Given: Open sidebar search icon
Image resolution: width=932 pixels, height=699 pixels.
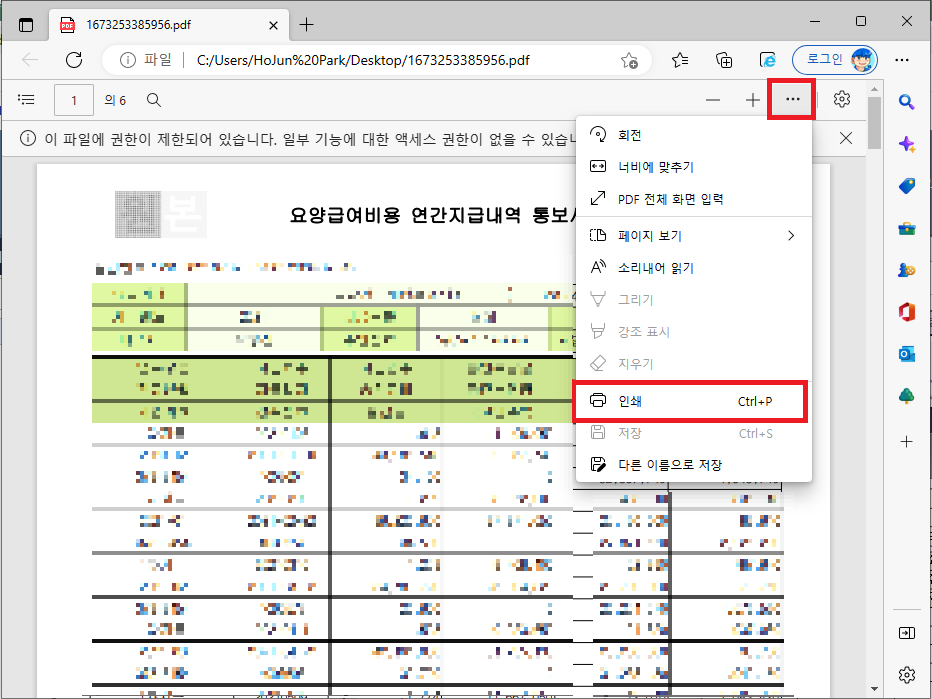Looking at the screenshot, I should click(x=906, y=102).
